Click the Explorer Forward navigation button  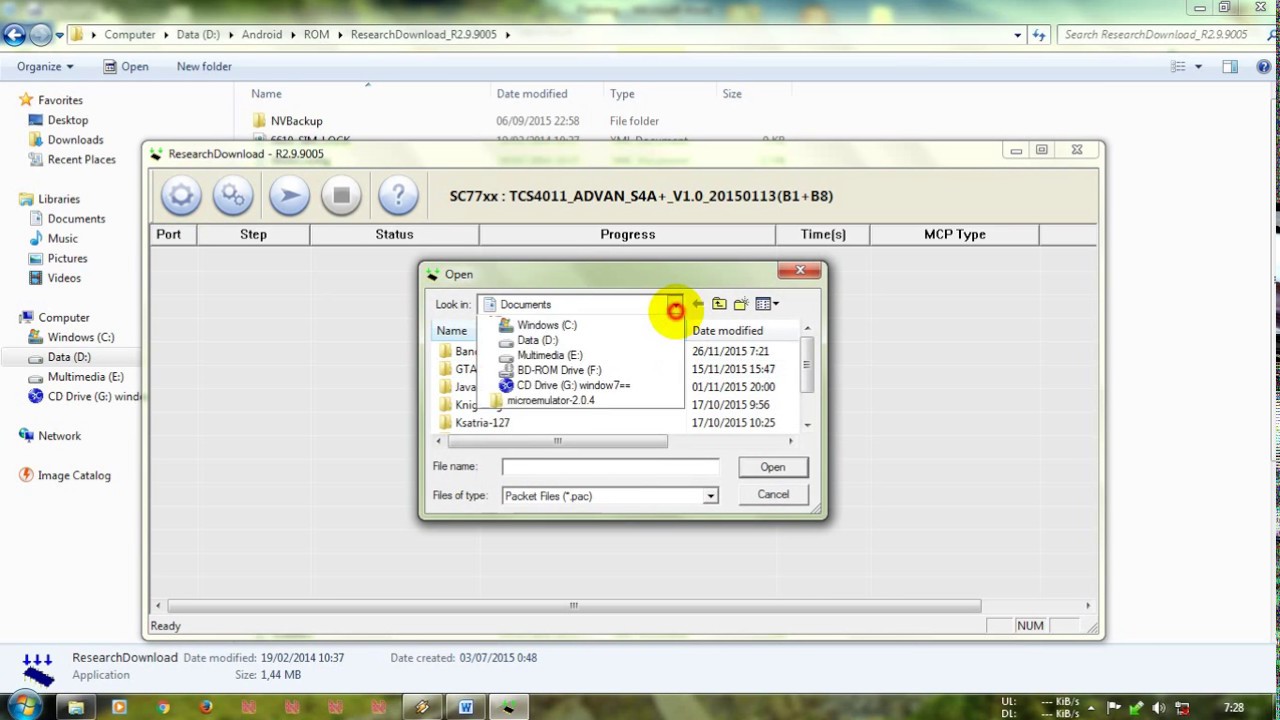click(40, 34)
